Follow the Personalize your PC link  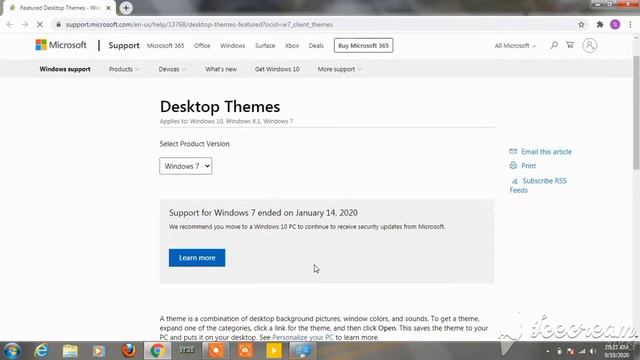(303, 338)
